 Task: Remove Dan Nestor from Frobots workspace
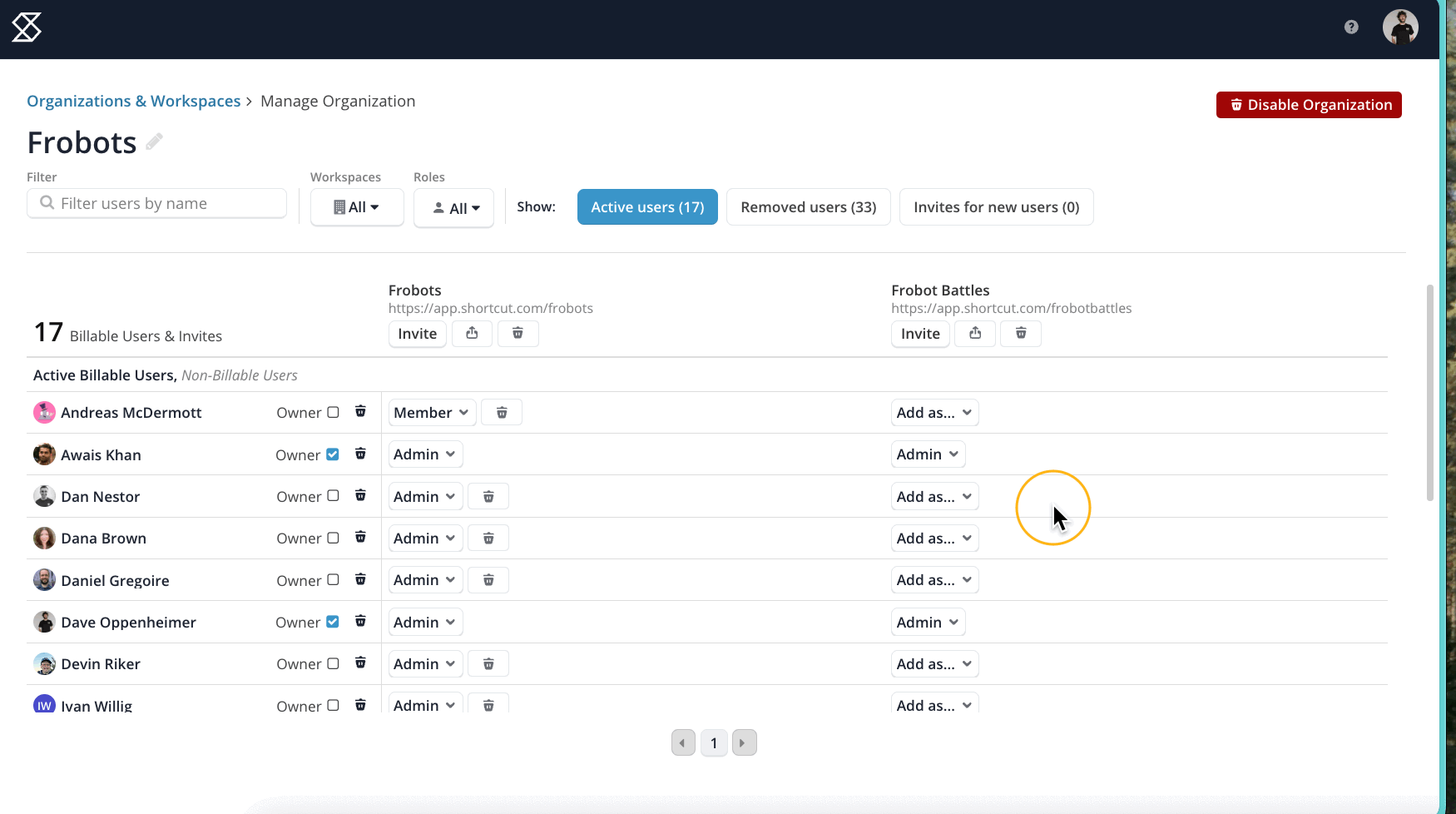point(488,497)
